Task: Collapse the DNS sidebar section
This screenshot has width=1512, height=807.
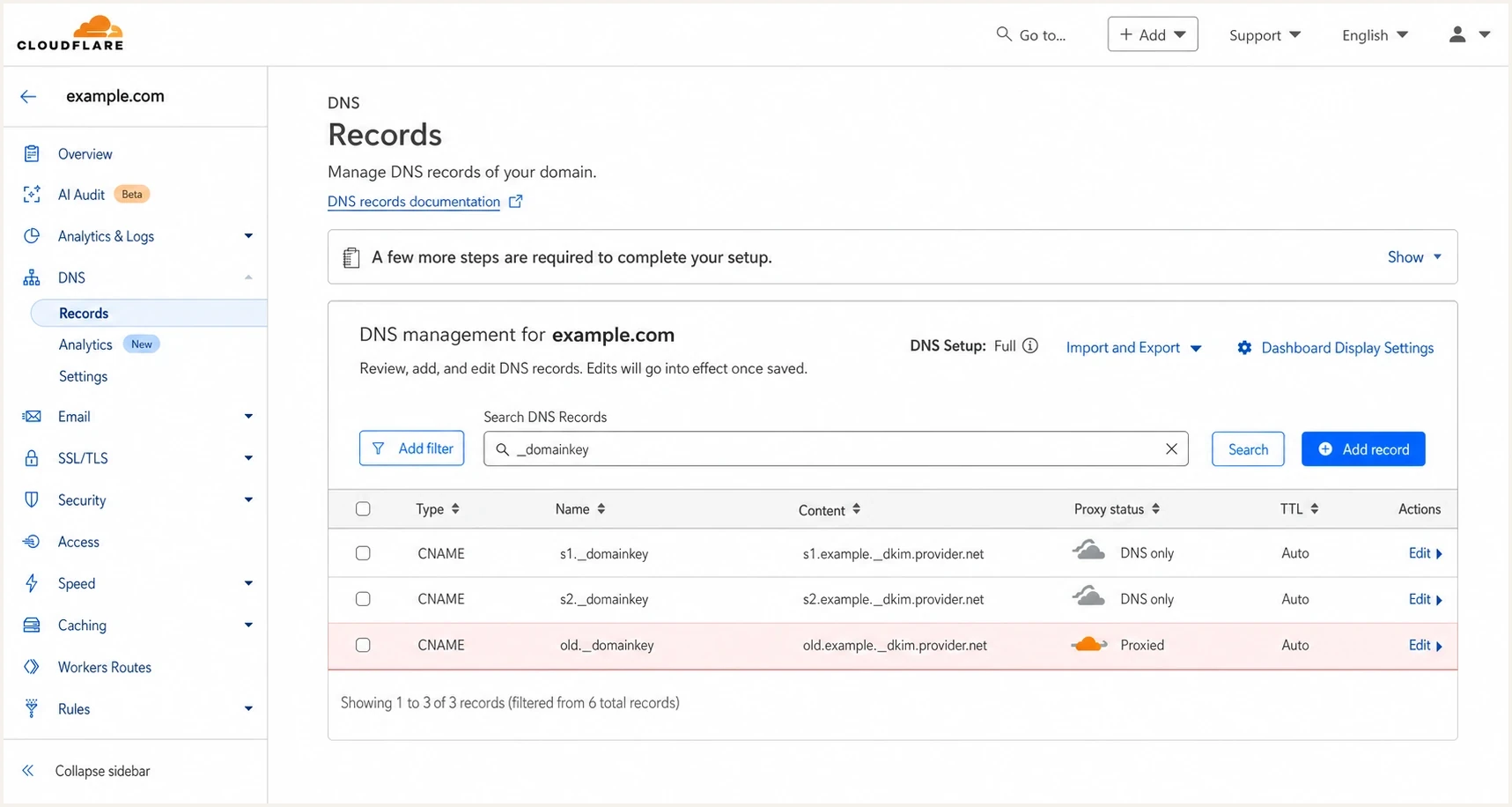Action: click(x=248, y=278)
